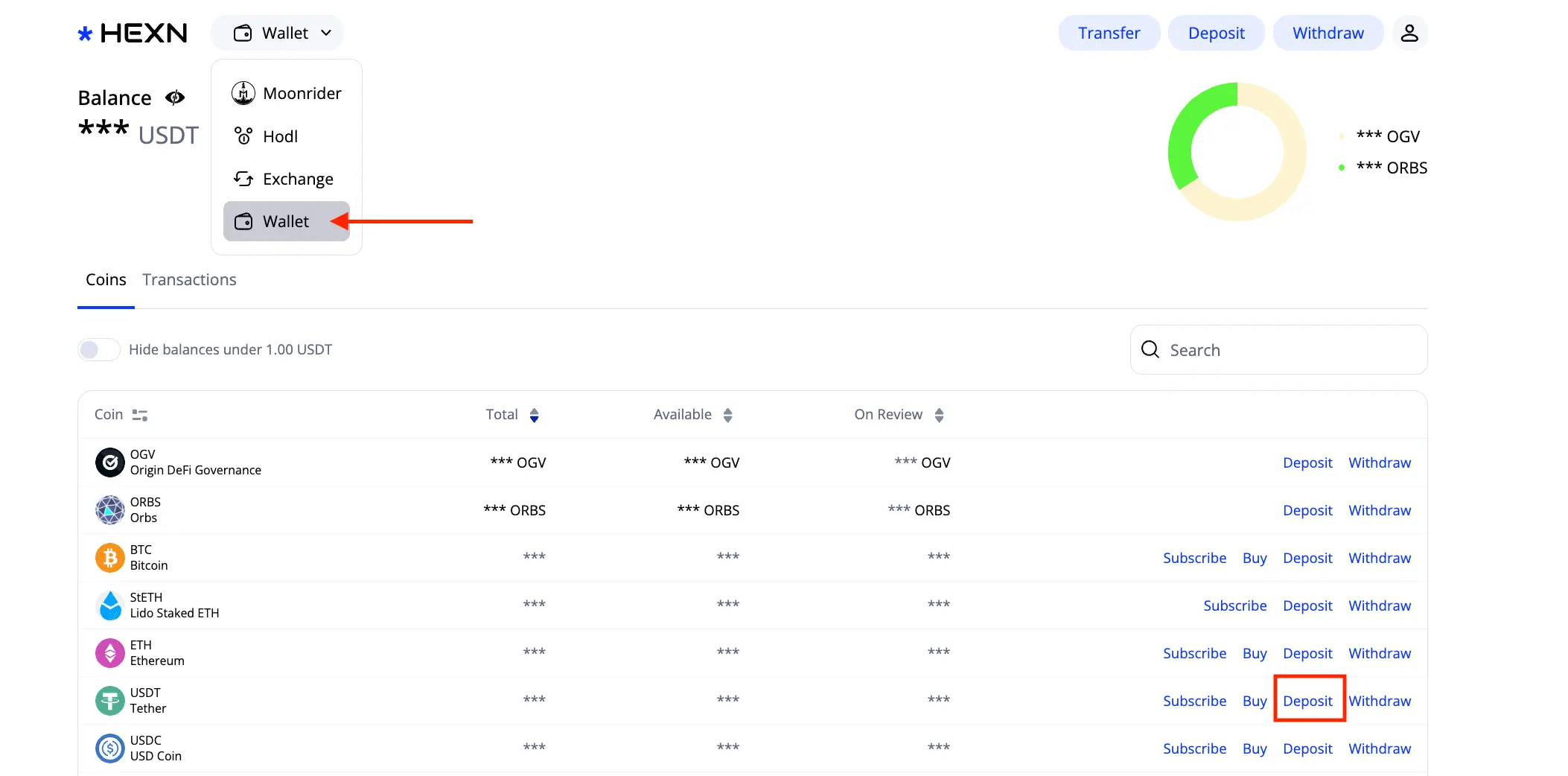Click Buy for Bitcoin
The width and height of the screenshot is (1568, 776).
coord(1255,558)
